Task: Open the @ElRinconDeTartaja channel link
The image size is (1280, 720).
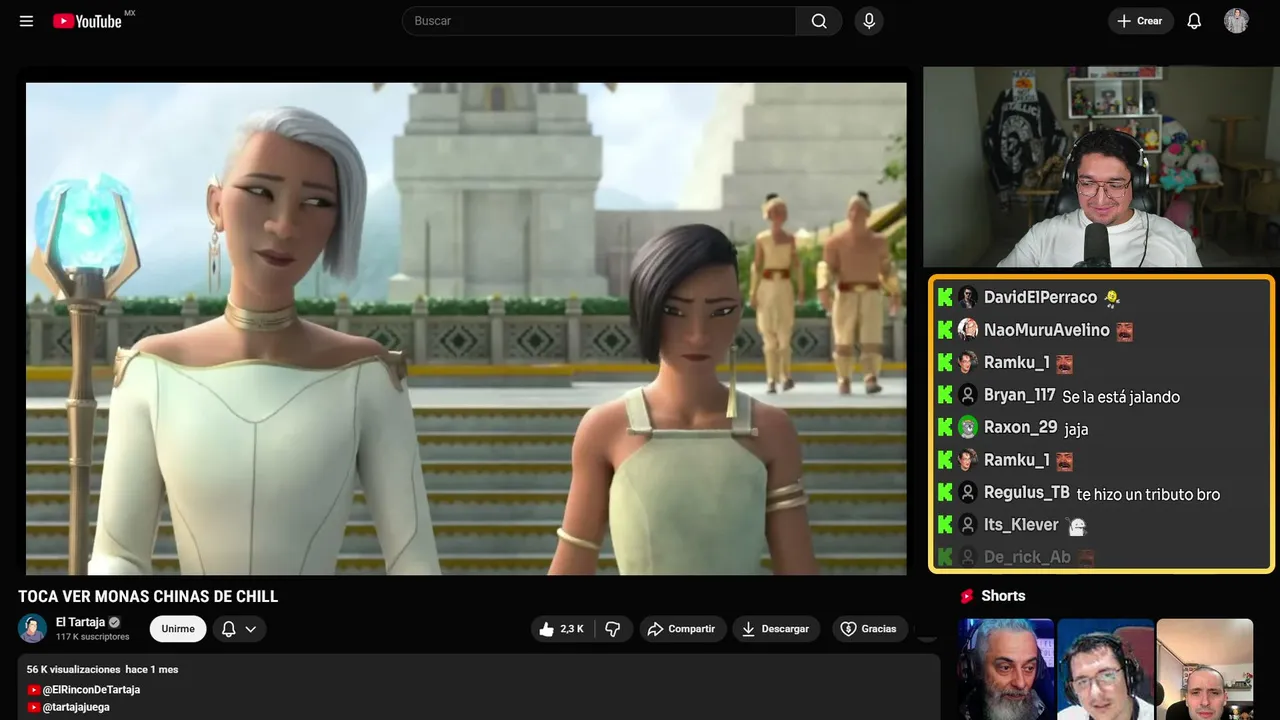Action: tap(91, 690)
